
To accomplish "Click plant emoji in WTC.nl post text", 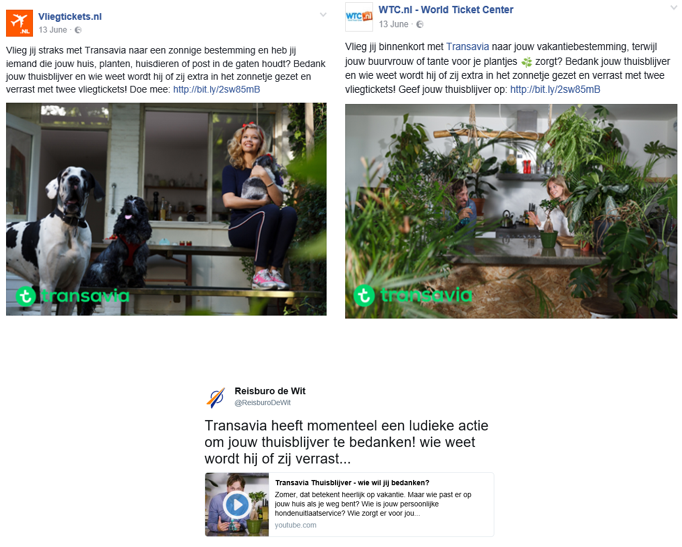I will tap(527, 62).
